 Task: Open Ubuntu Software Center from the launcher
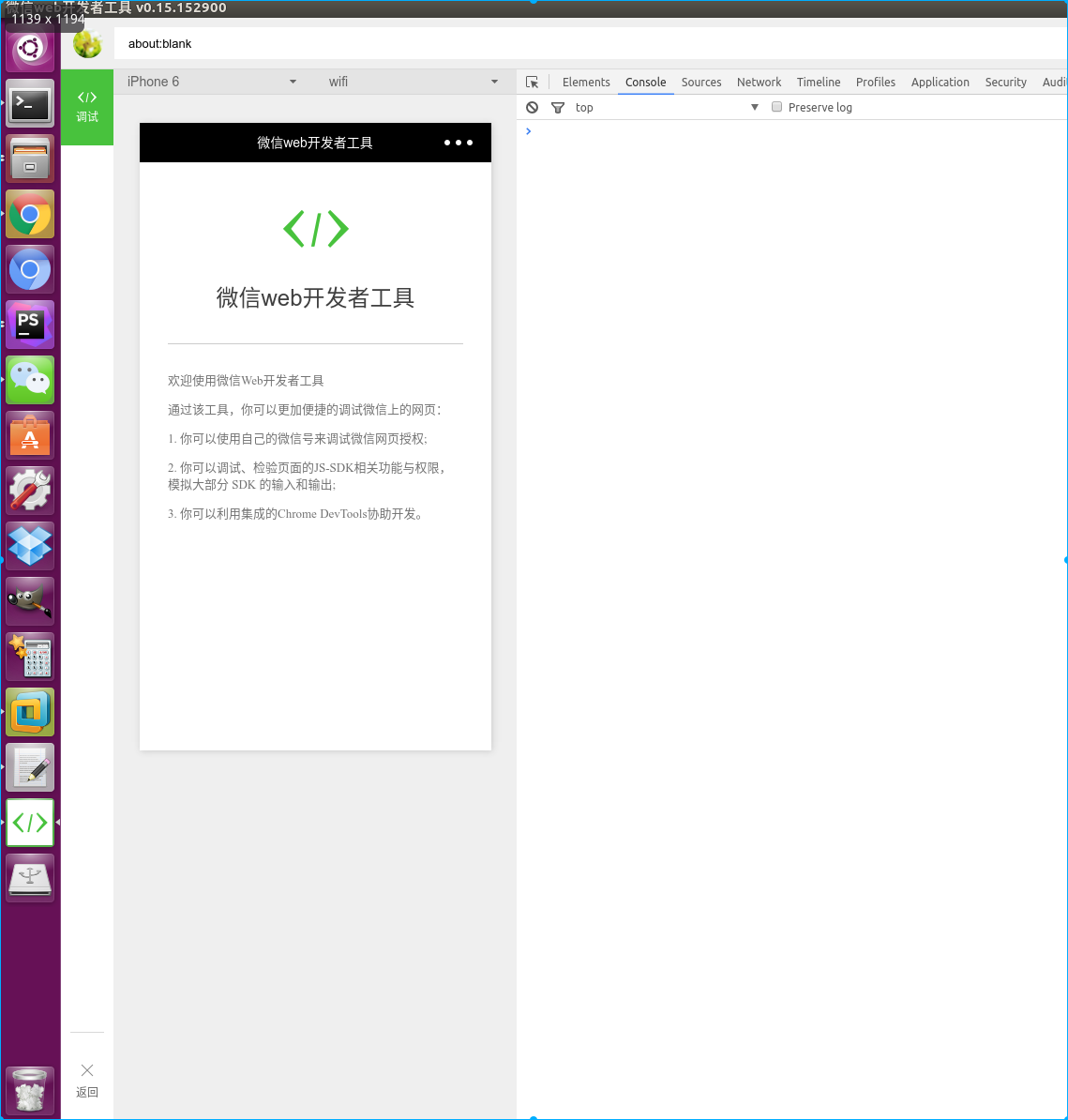pyautogui.click(x=30, y=436)
